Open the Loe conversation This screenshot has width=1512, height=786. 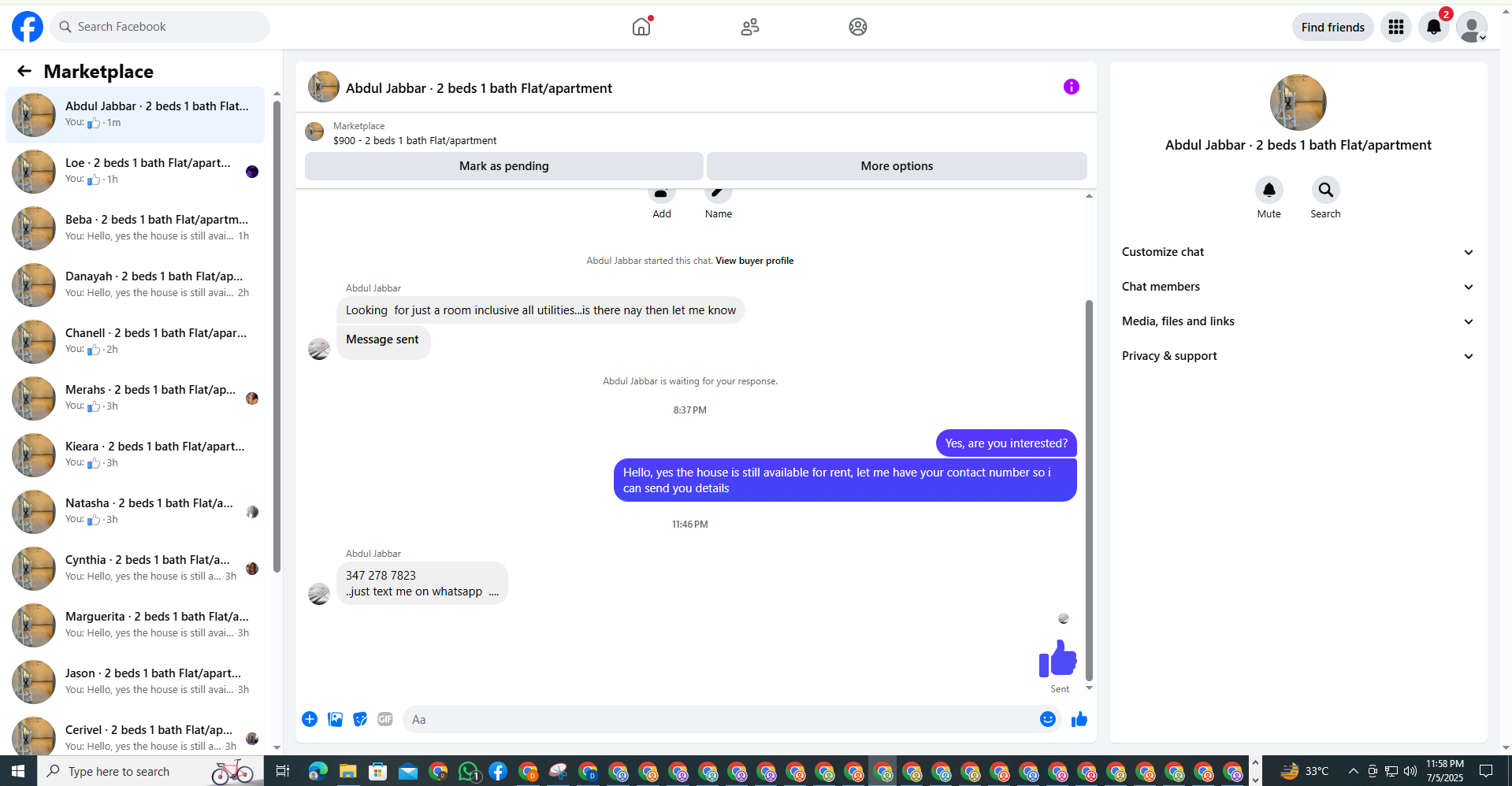point(136,172)
